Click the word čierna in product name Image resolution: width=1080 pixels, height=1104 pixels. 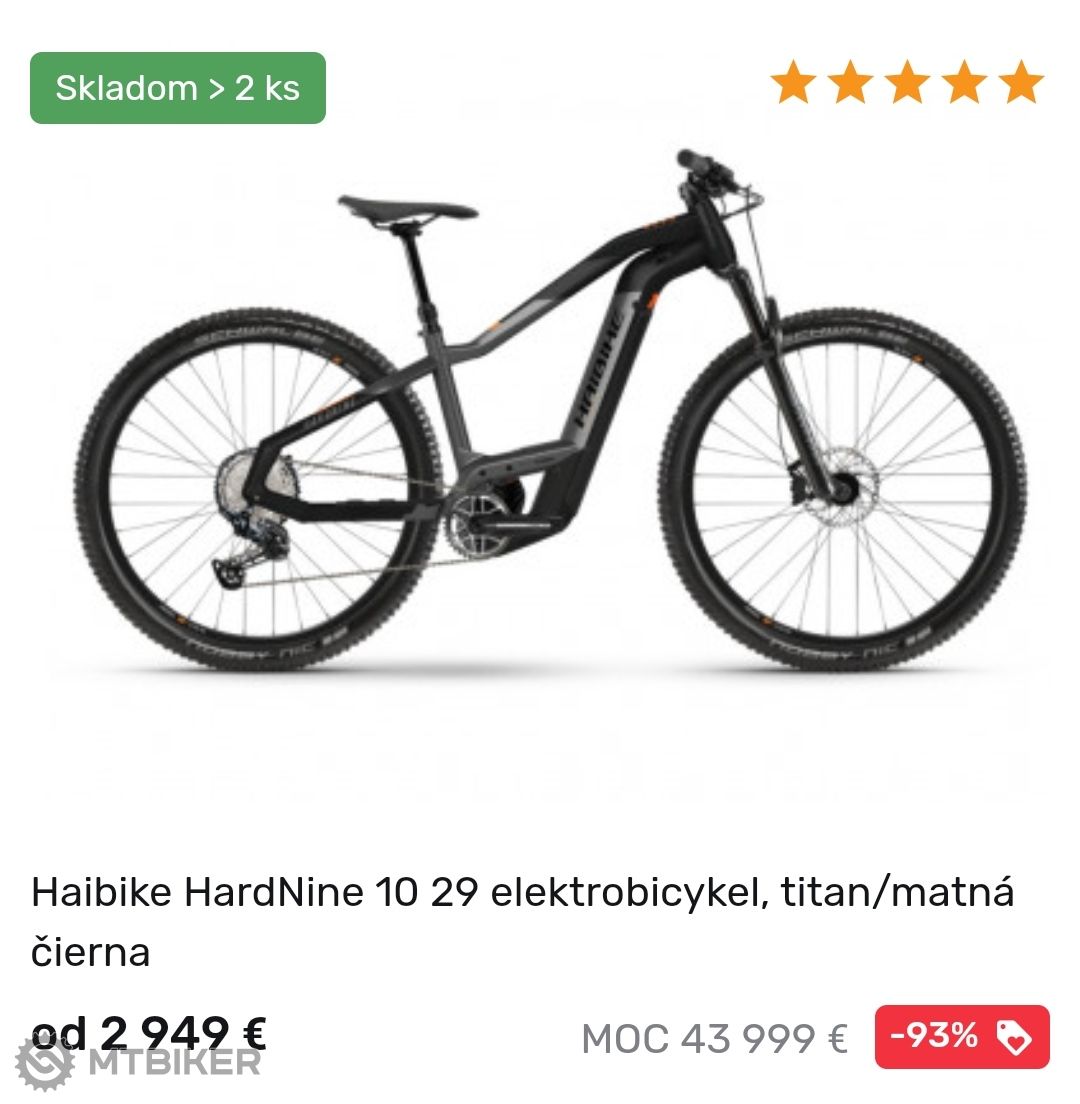pos(91,953)
